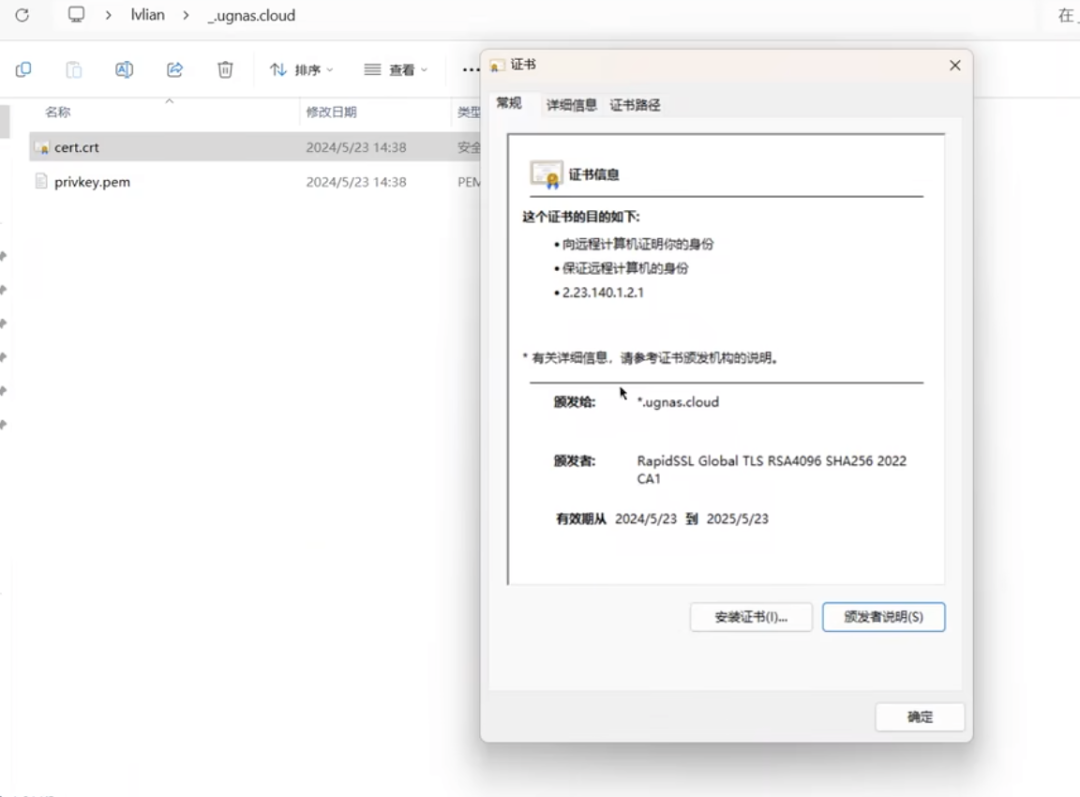Click the cert.crt certificate file icon
This screenshot has height=797, width=1080.
(x=41, y=147)
